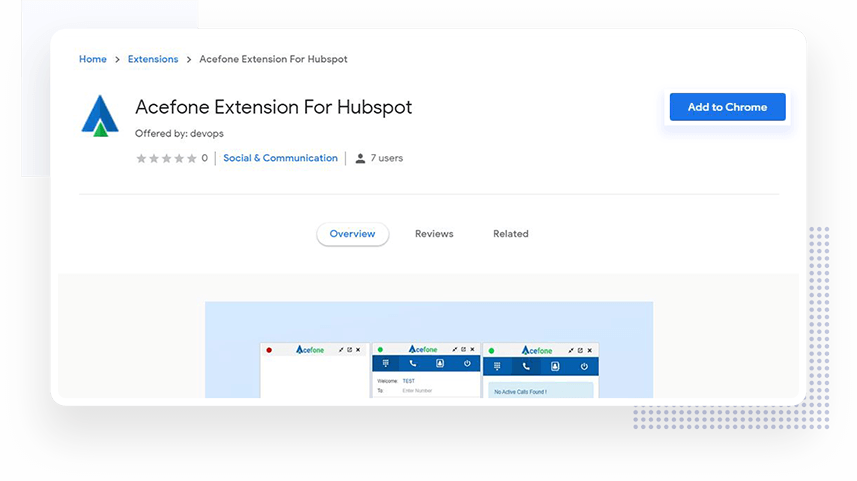Add the extension with Add to Chrome
The image size is (857, 481).
click(x=727, y=107)
